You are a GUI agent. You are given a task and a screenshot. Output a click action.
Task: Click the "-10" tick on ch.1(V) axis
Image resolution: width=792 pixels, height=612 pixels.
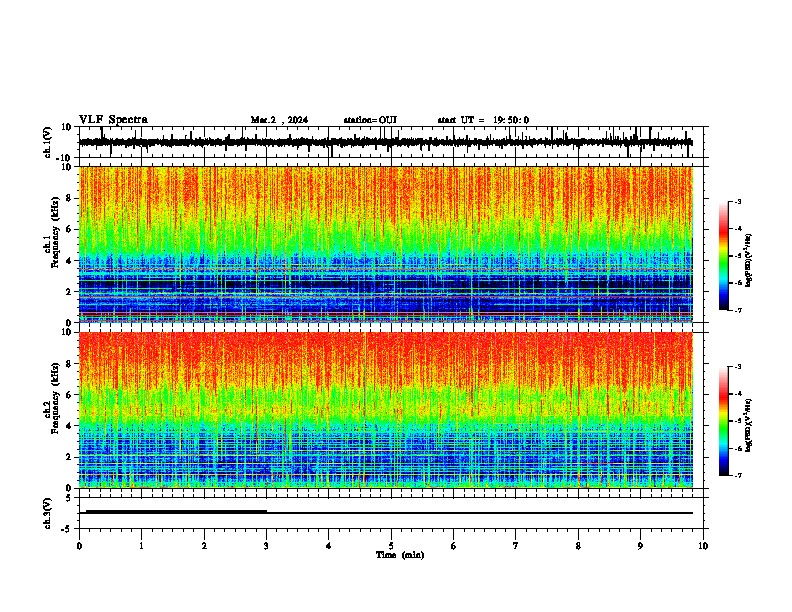point(64,158)
